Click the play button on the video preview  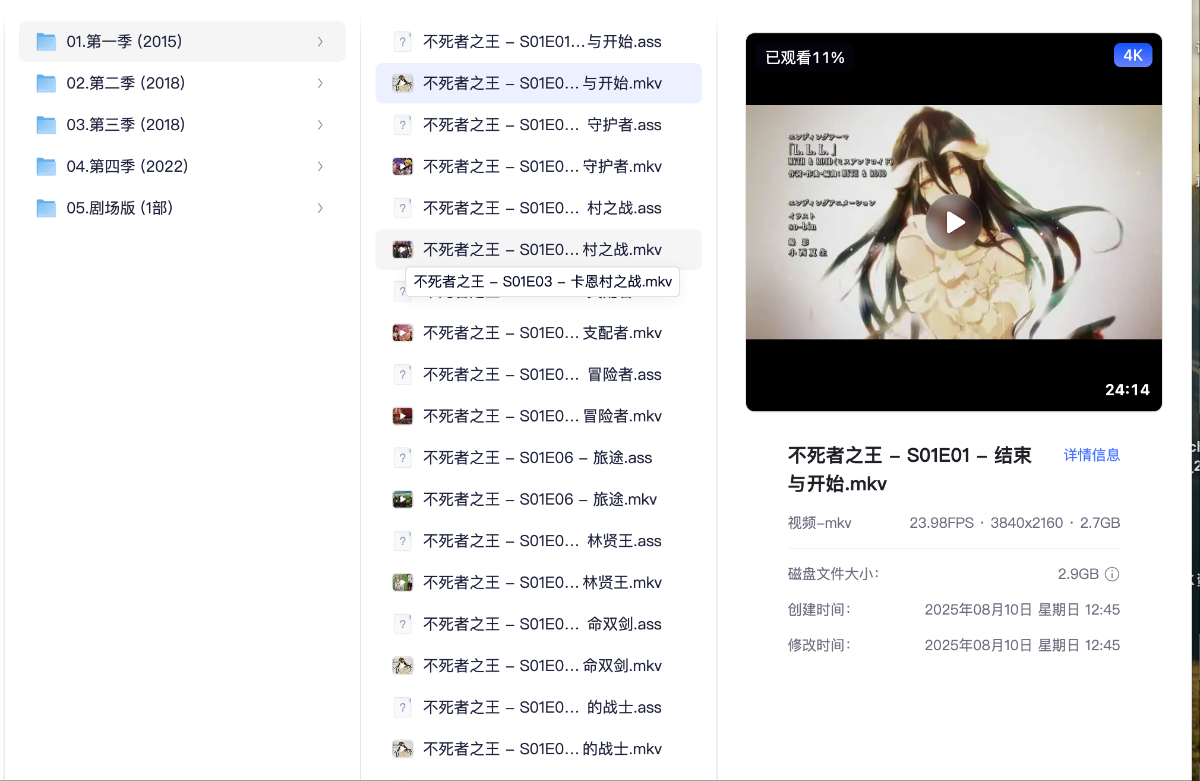953,222
